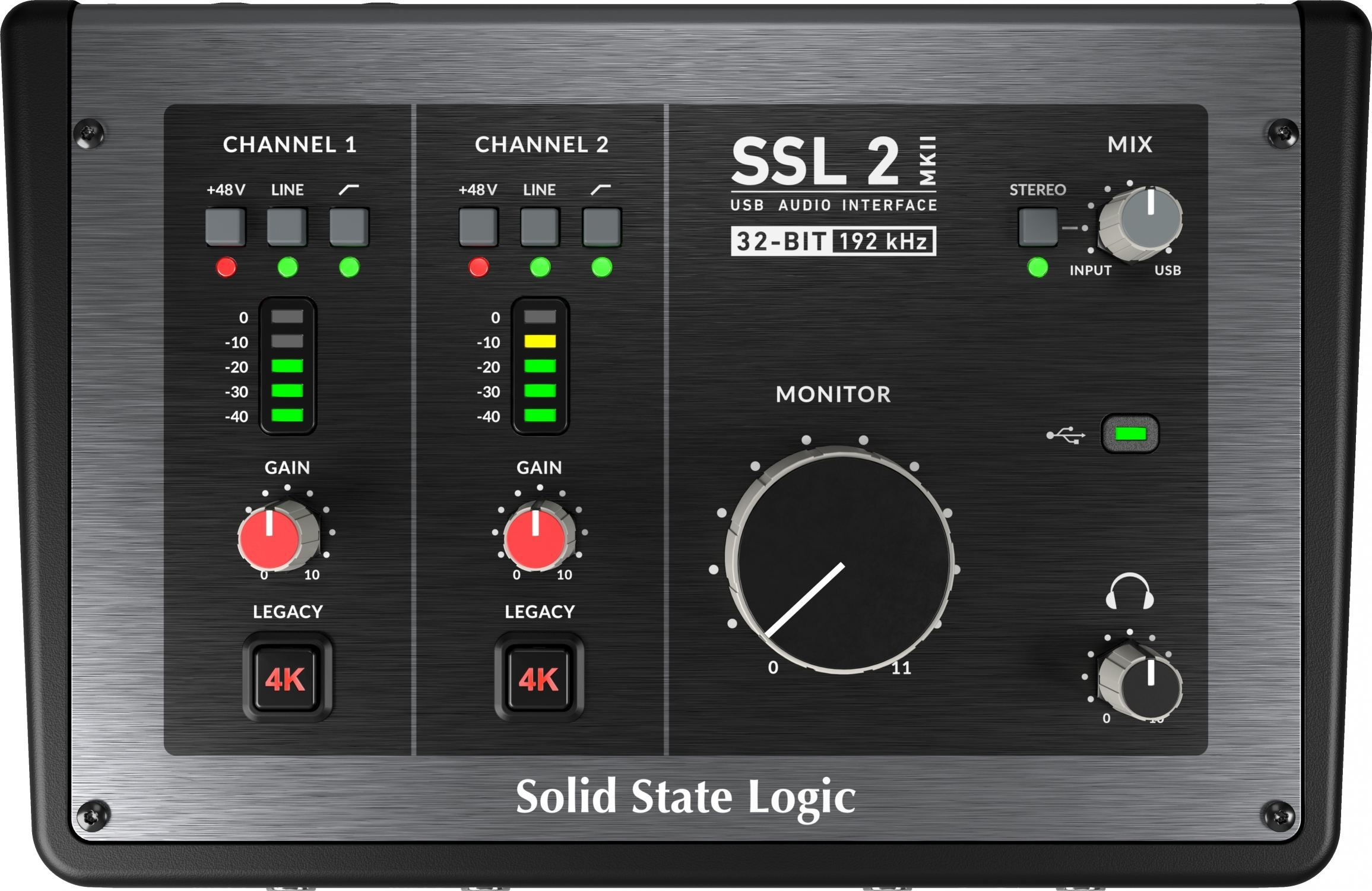The height and width of the screenshot is (891, 1372).
Task: Click the green STEREO status LED
Action: coord(1038,267)
